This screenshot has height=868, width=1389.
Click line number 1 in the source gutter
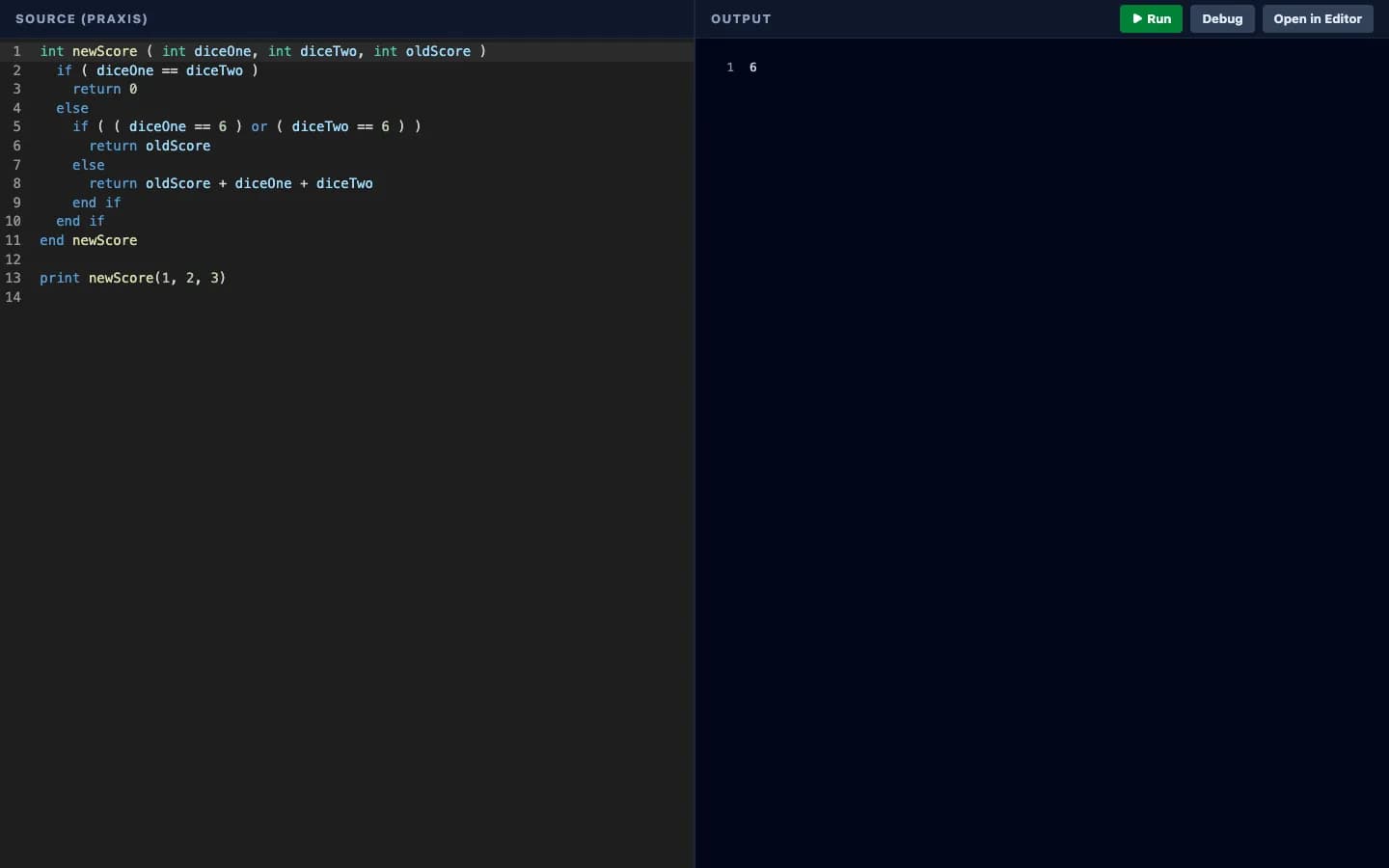point(16,51)
